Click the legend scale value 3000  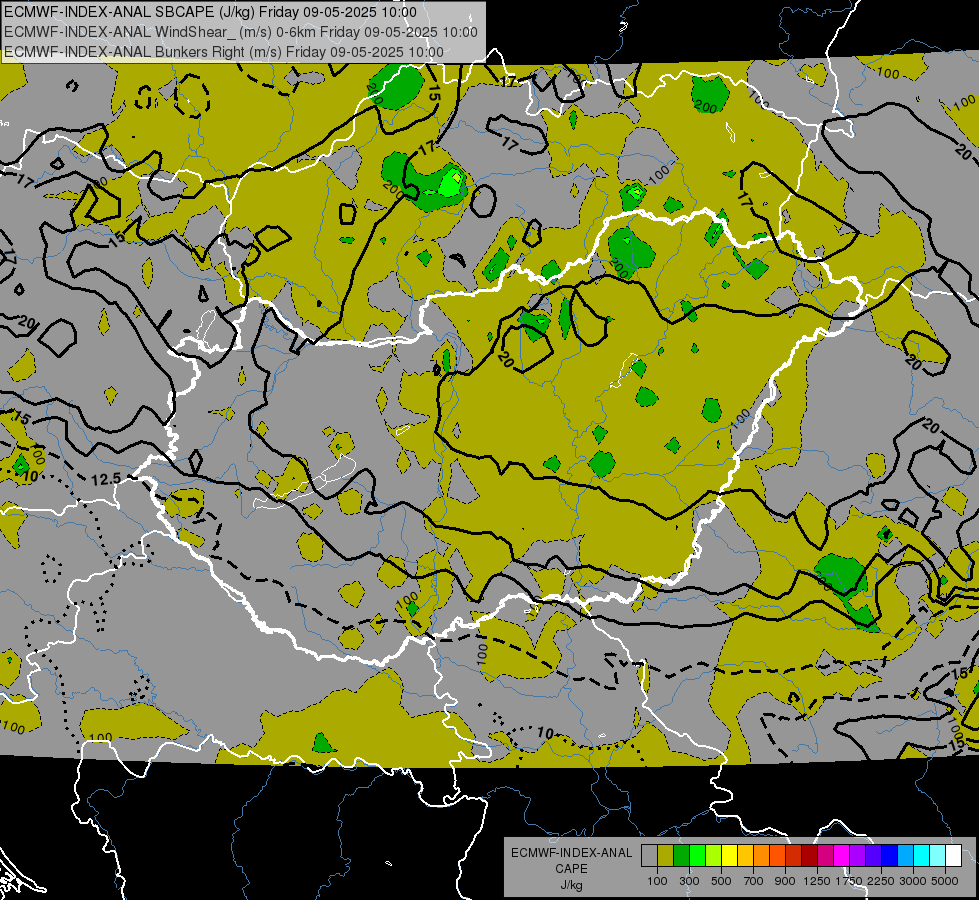tap(913, 881)
